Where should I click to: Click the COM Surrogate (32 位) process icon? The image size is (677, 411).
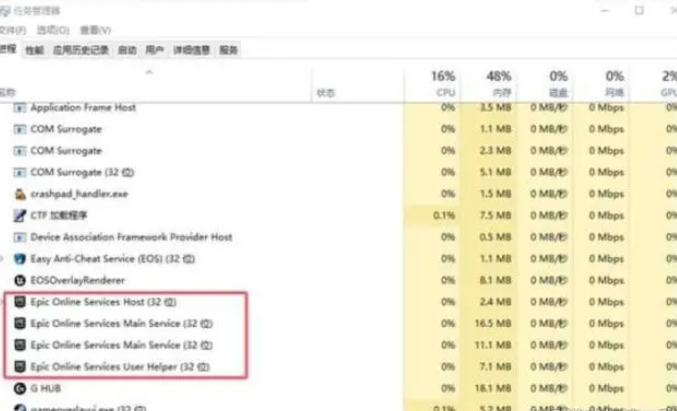19,172
